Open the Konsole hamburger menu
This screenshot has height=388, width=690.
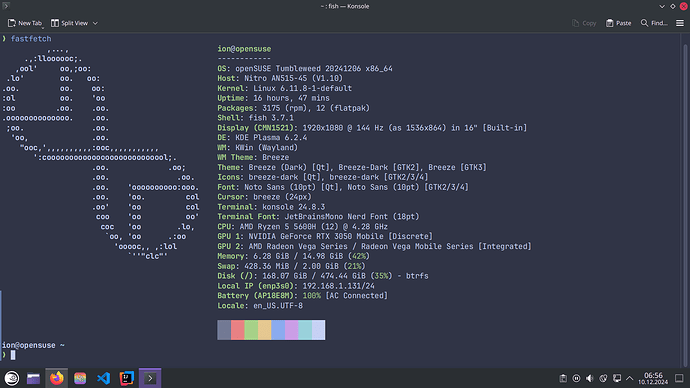(x=680, y=23)
